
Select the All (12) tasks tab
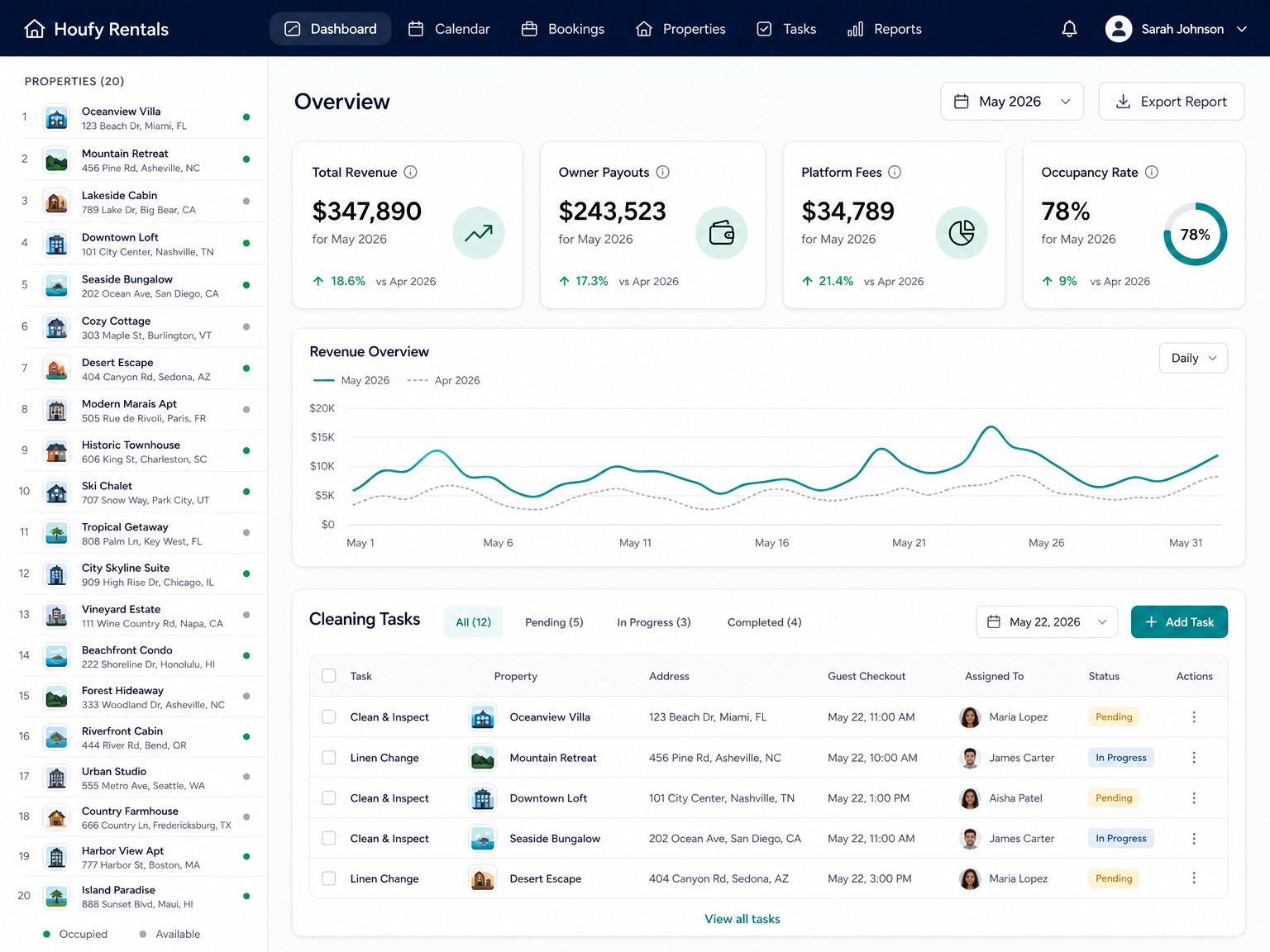pyautogui.click(x=473, y=622)
